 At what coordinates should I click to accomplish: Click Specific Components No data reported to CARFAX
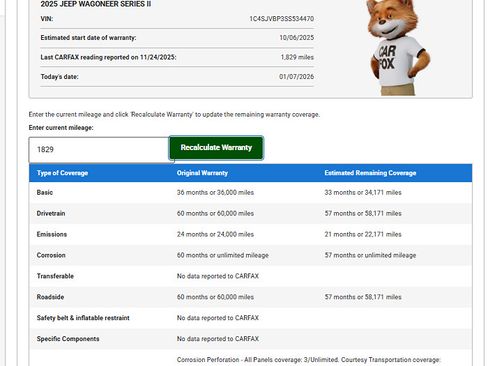(x=218, y=339)
